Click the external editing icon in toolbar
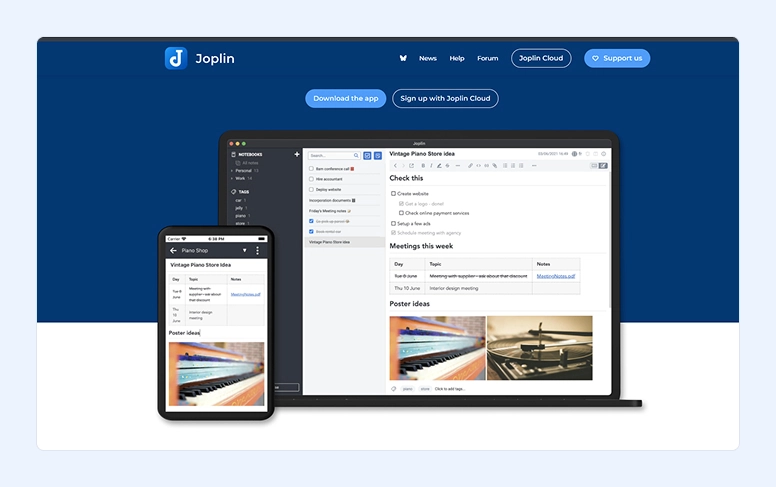This screenshot has height=487, width=776. 411,166
